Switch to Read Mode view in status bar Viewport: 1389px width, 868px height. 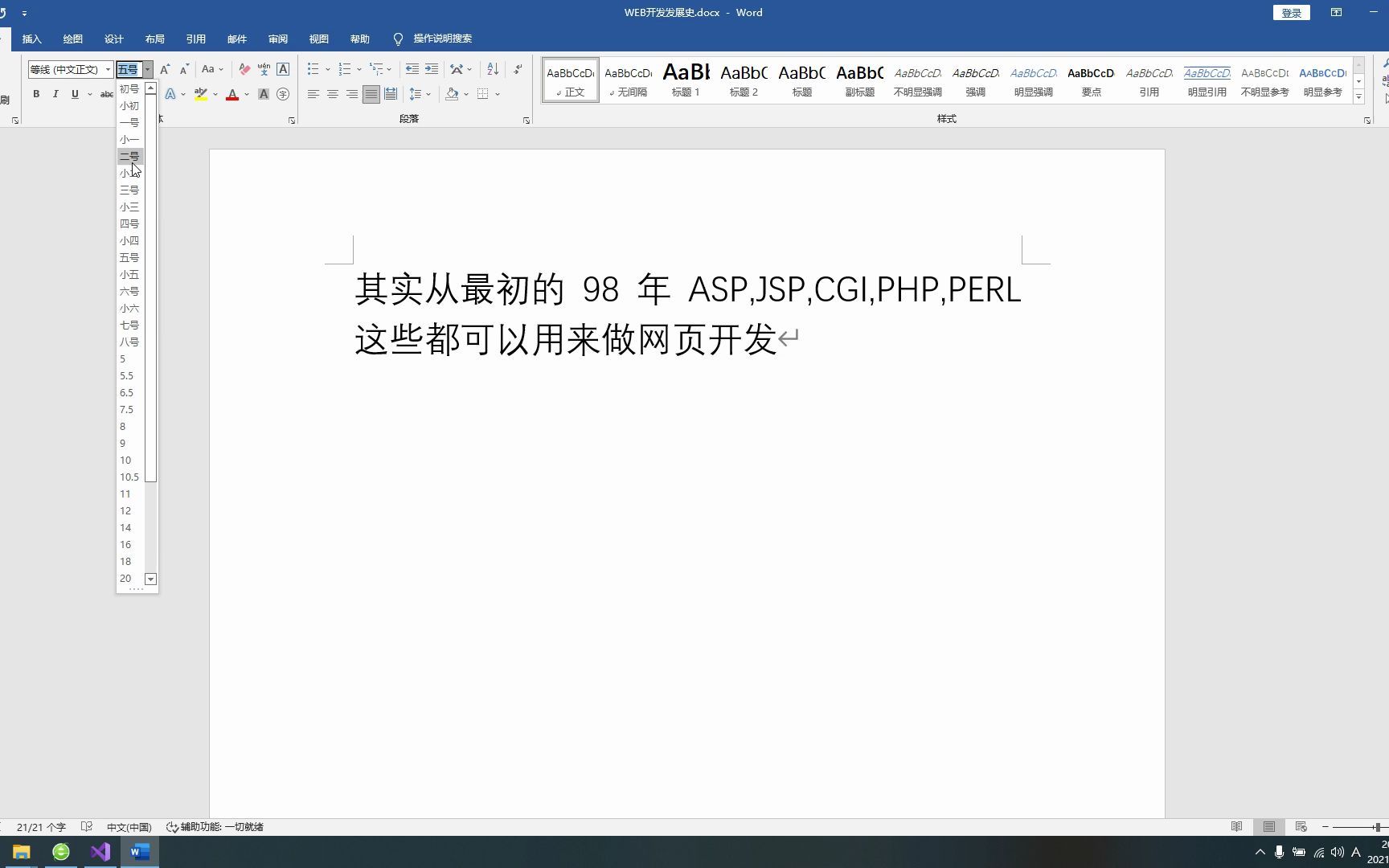[x=1237, y=826]
